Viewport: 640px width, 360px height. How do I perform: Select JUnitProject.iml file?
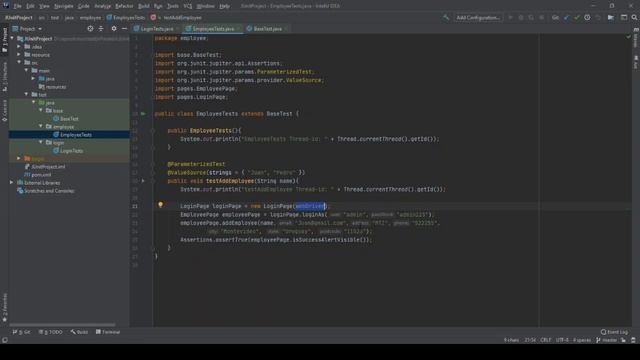(44, 167)
